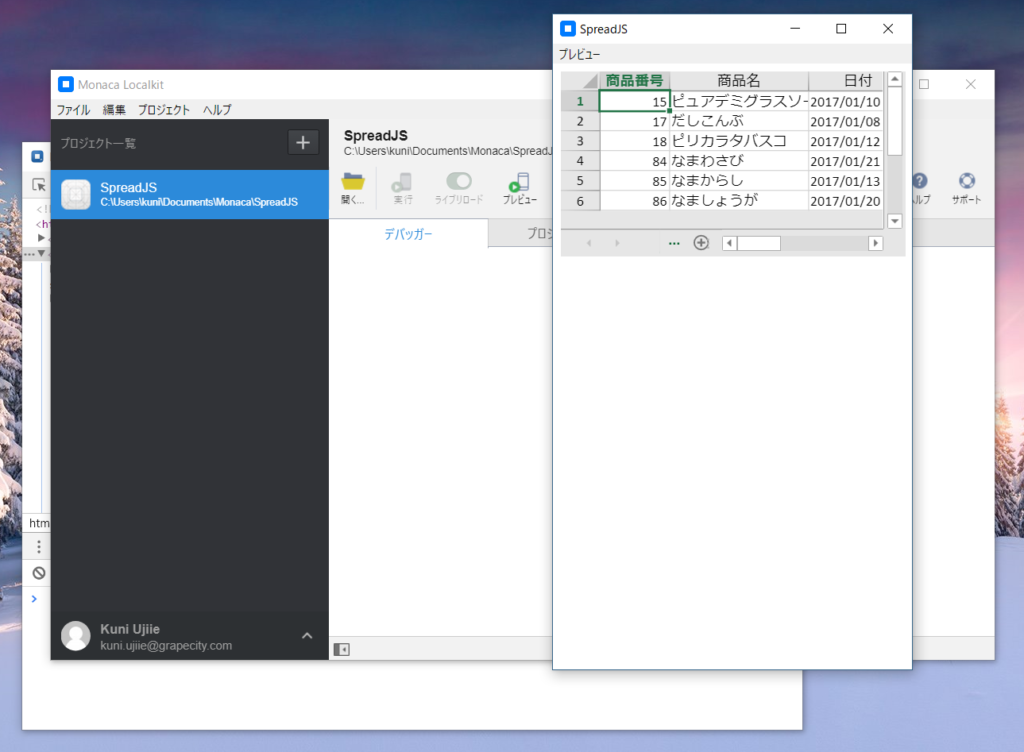Image resolution: width=1024 pixels, height=752 pixels.
Task: Click the inspect element icon in DevTools window
Action: (39, 185)
